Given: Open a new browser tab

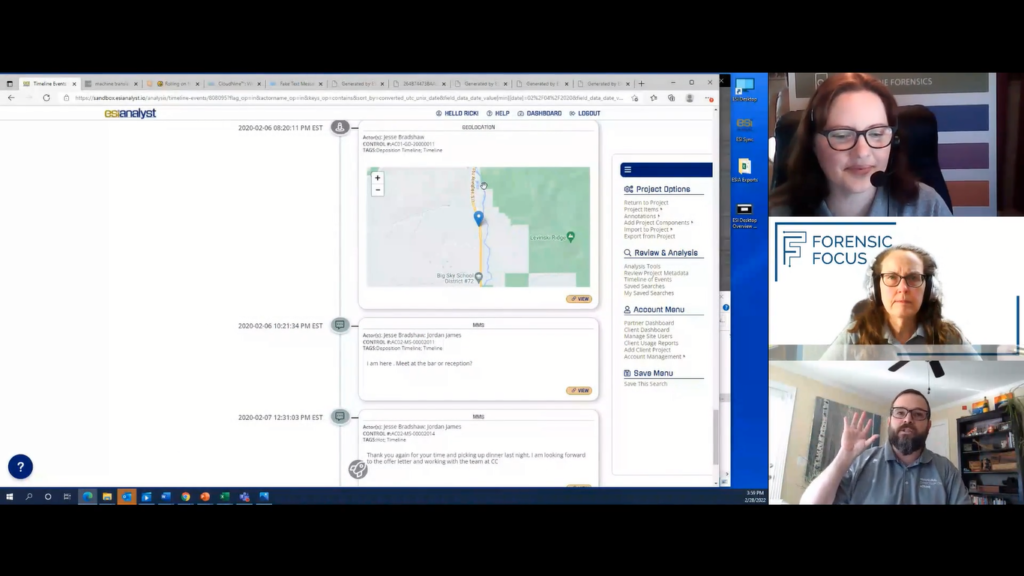Looking at the screenshot, I should (x=641, y=84).
